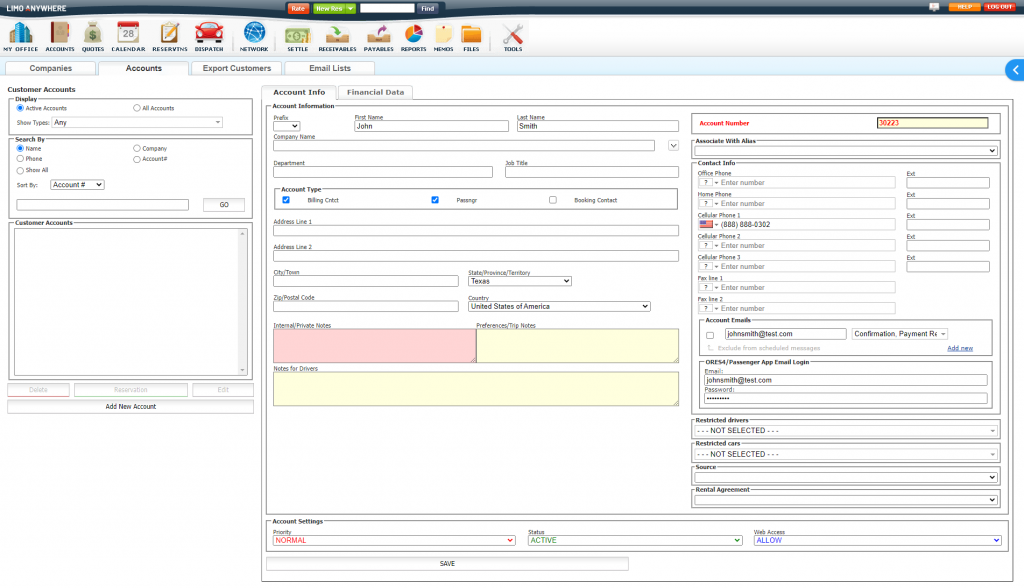Open the Reports pie chart icon
The image size is (1024, 588).
(x=413, y=35)
